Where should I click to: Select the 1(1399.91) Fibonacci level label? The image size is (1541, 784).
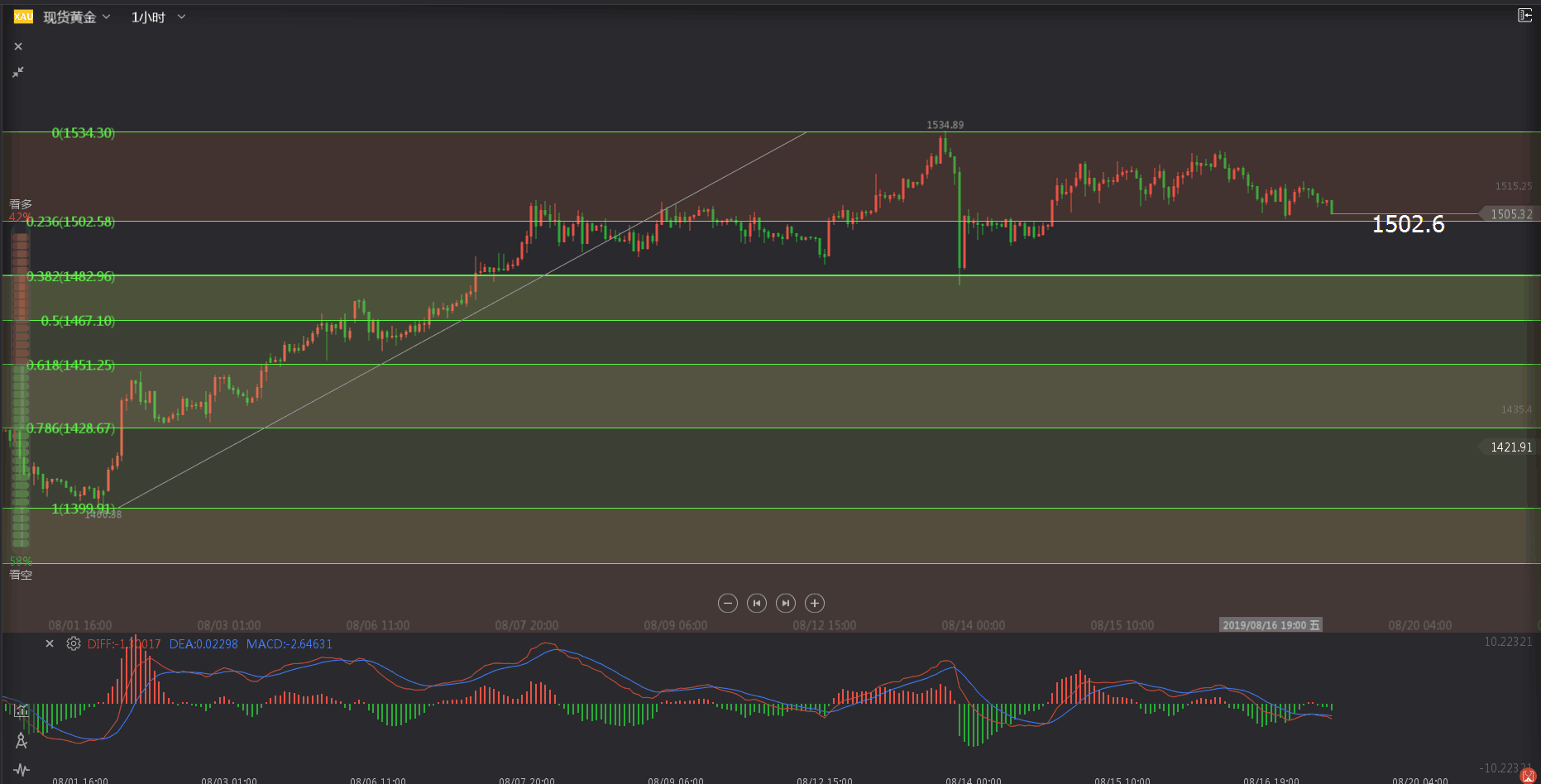(x=83, y=509)
